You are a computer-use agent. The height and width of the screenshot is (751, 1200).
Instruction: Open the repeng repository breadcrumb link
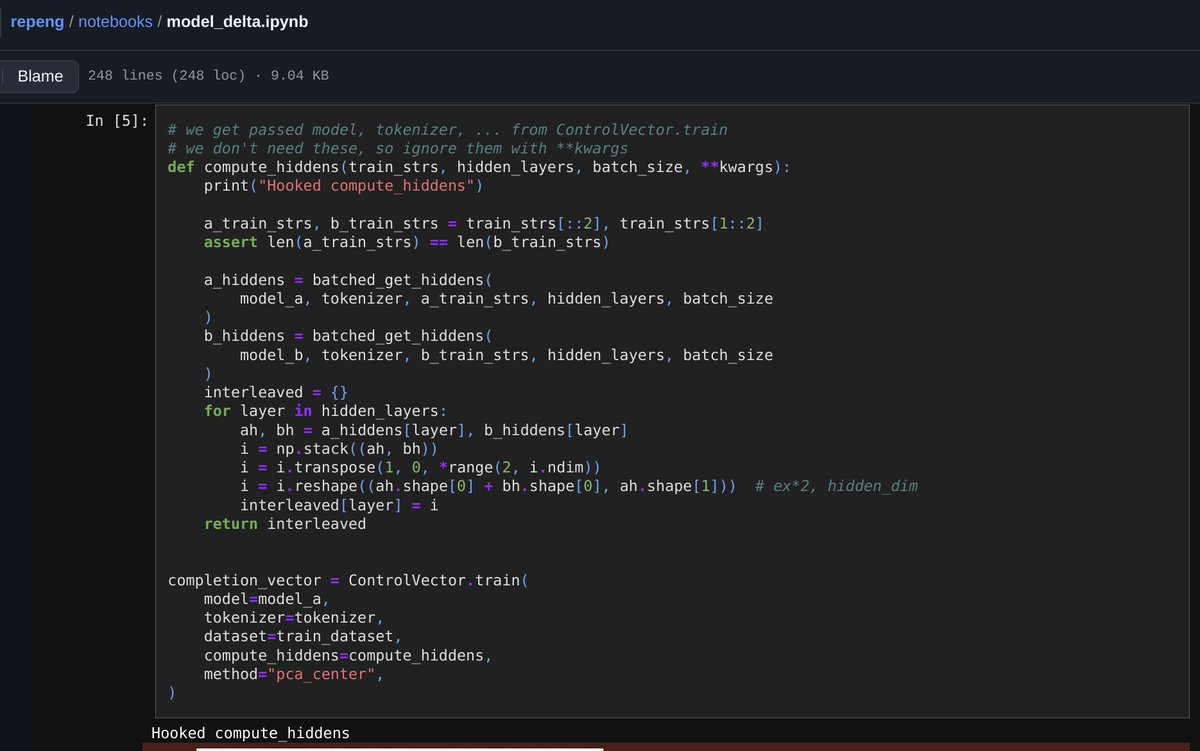pos(38,21)
